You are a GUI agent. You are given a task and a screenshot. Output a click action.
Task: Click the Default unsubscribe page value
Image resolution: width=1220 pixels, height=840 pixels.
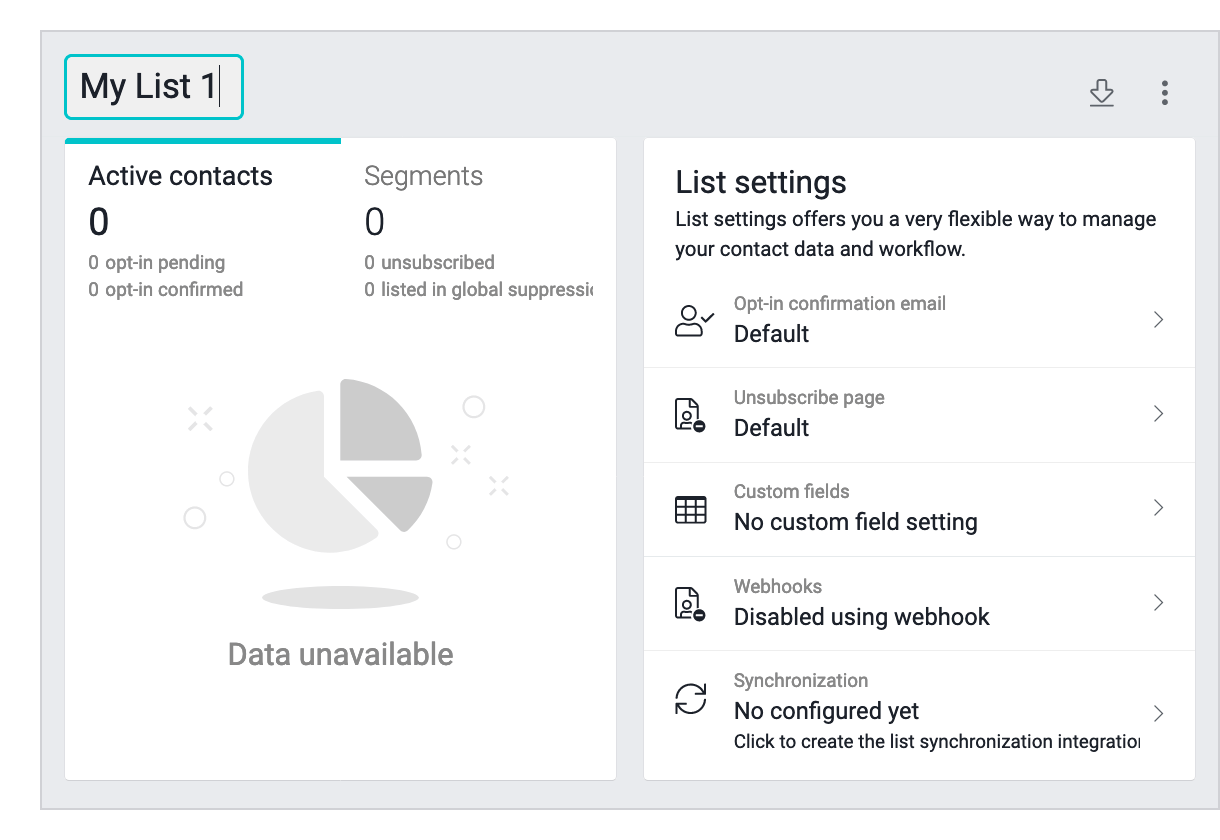(x=771, y=428)
